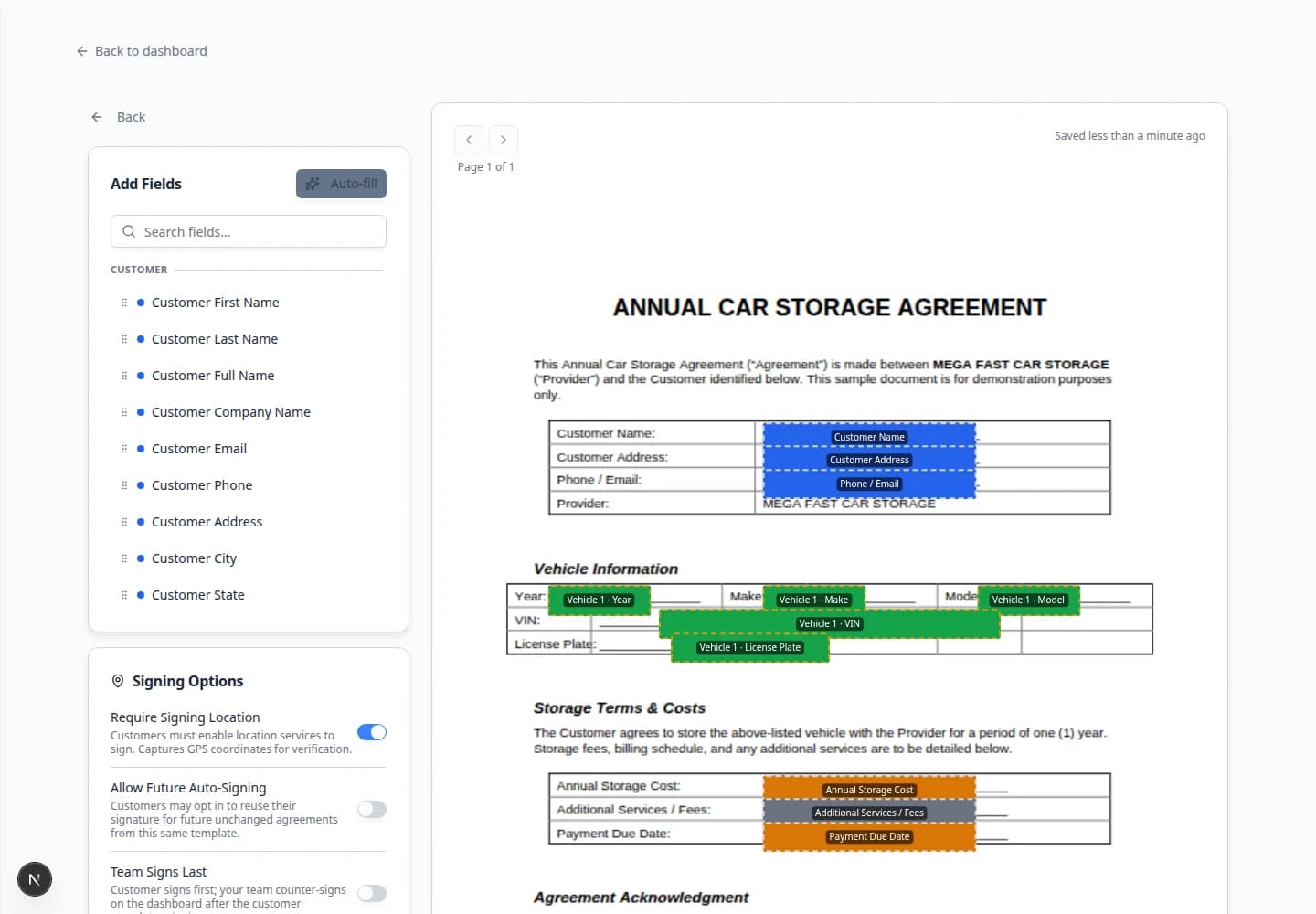Select the Vehicle 1 · Model field
The height and width of the screenshot is (914, 1316).
click(1028, 600)
